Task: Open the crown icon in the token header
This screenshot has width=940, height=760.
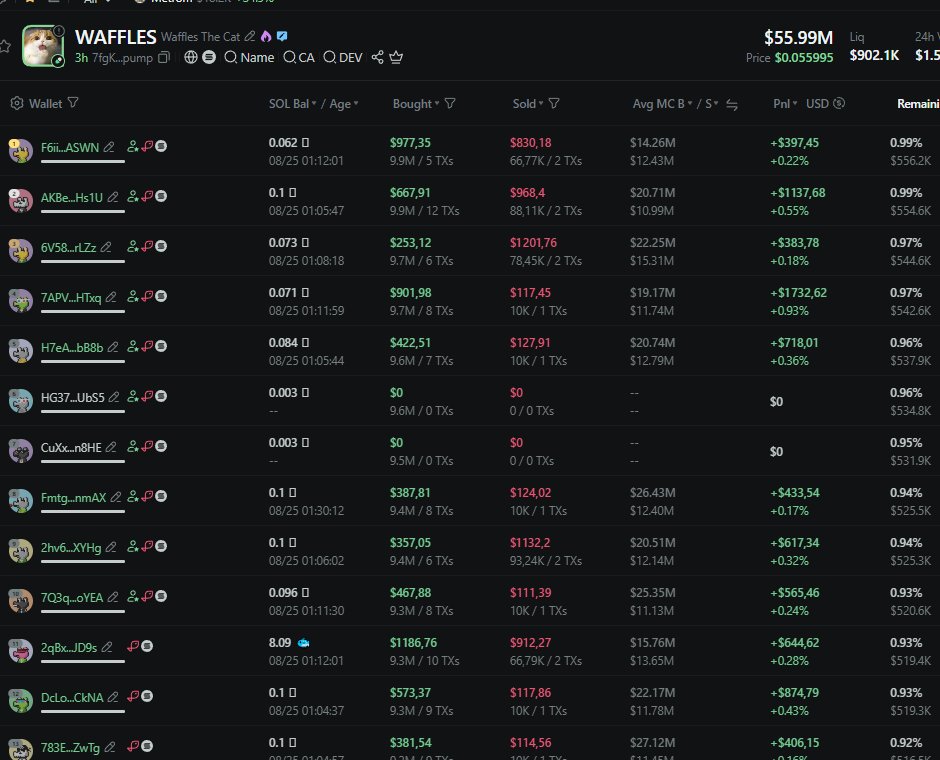Action: [x=396, y=58]
